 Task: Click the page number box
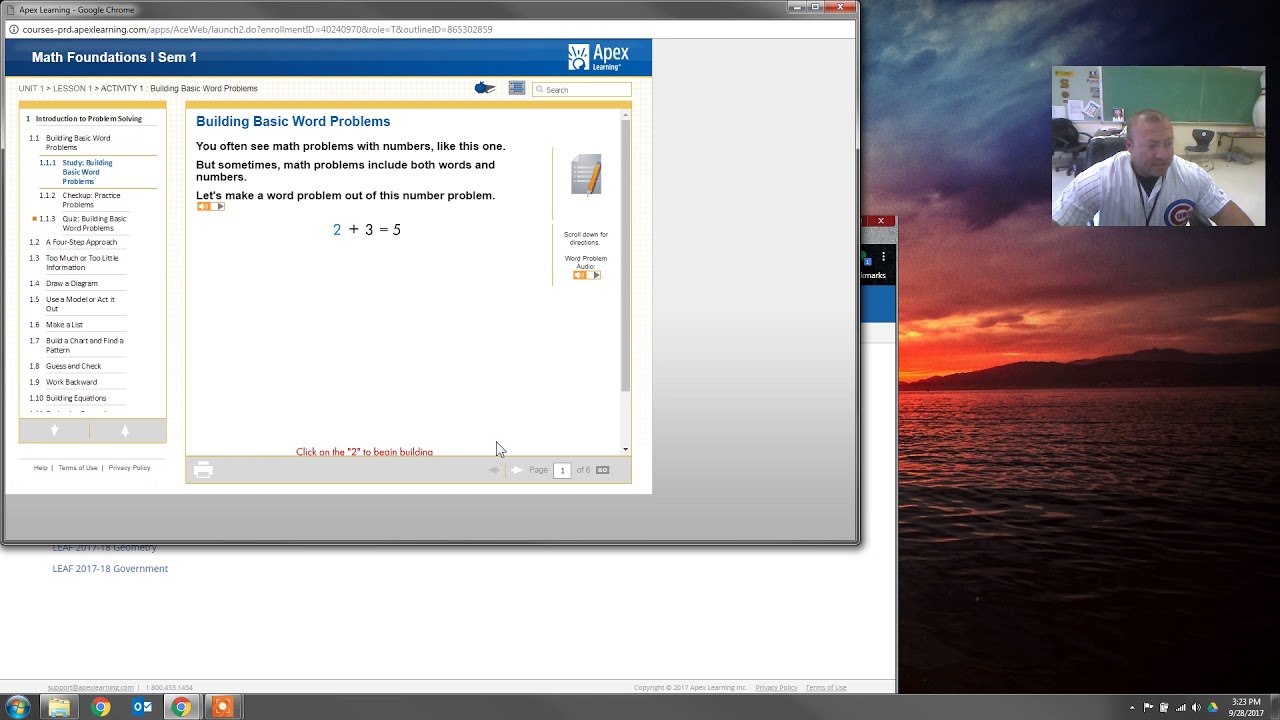(562, 470)
